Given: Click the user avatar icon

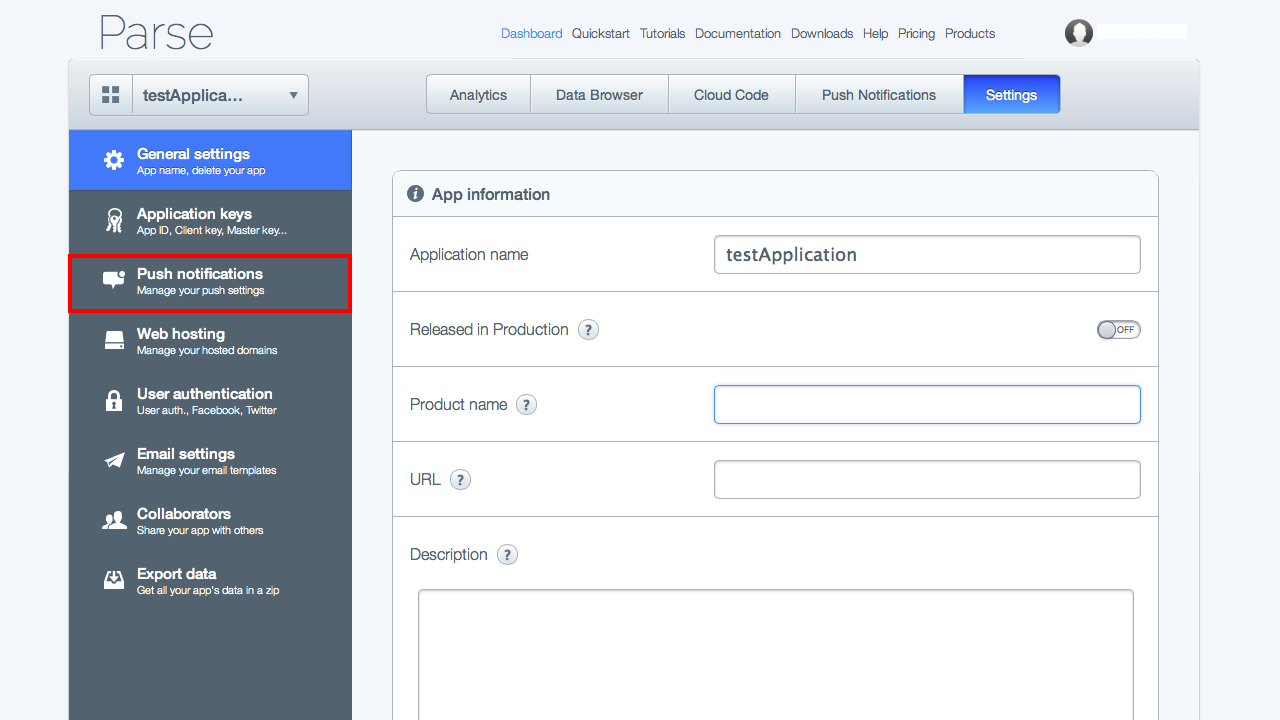Looking at the screenshot, I should [x=1079, y=33].
